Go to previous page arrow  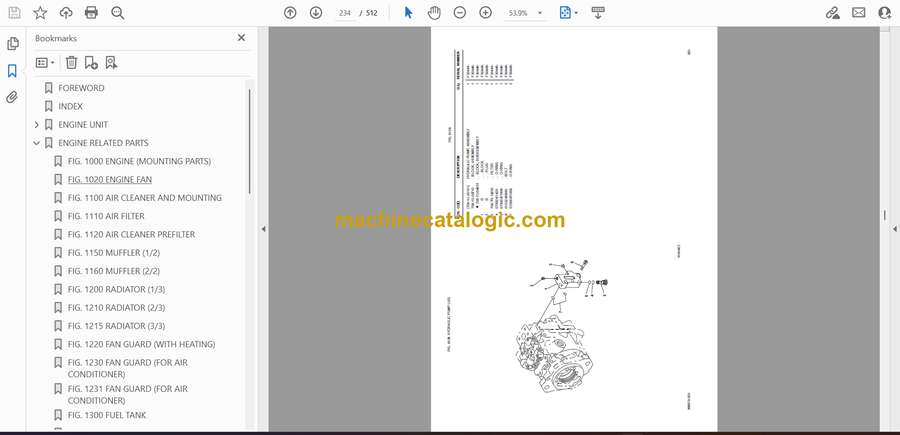pyautogui.click(x=290, y=13)
